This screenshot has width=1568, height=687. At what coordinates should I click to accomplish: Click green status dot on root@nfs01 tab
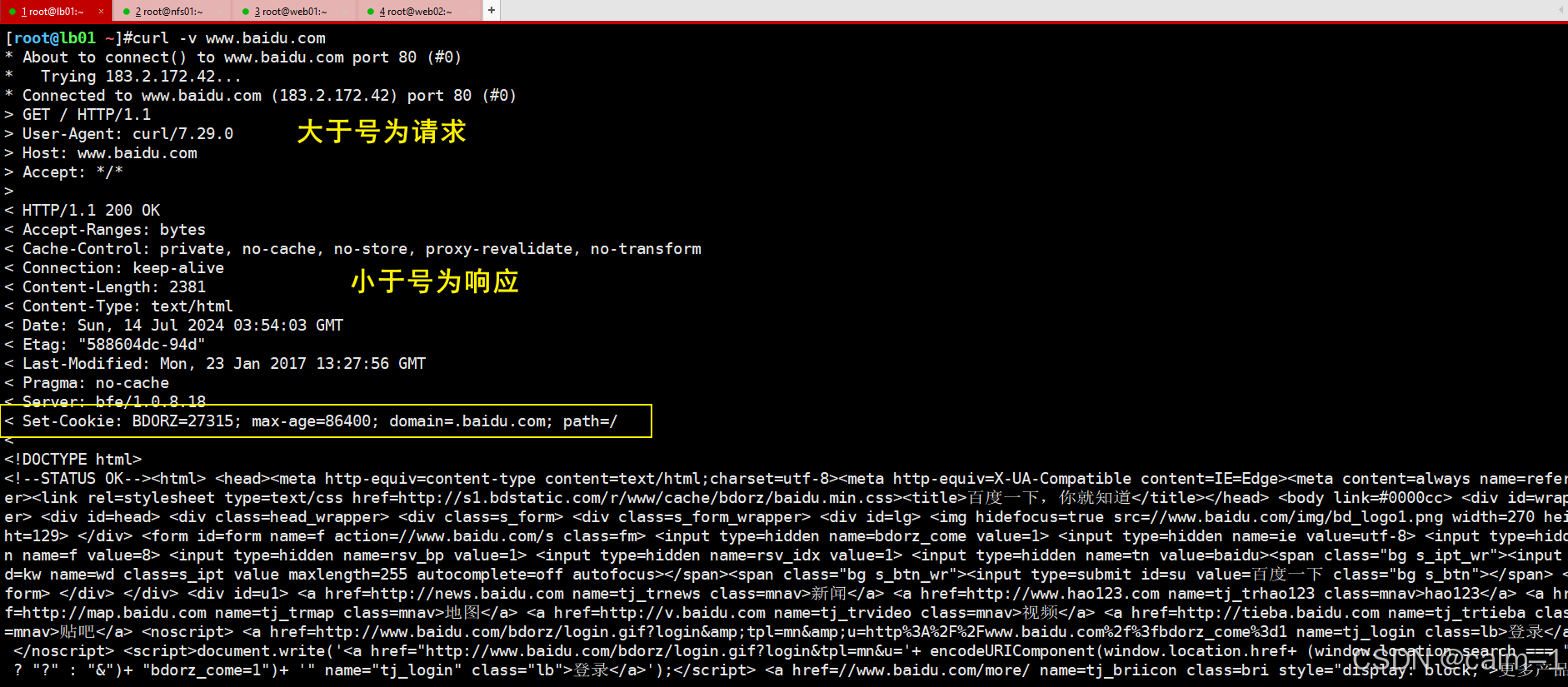click(126, 12)
